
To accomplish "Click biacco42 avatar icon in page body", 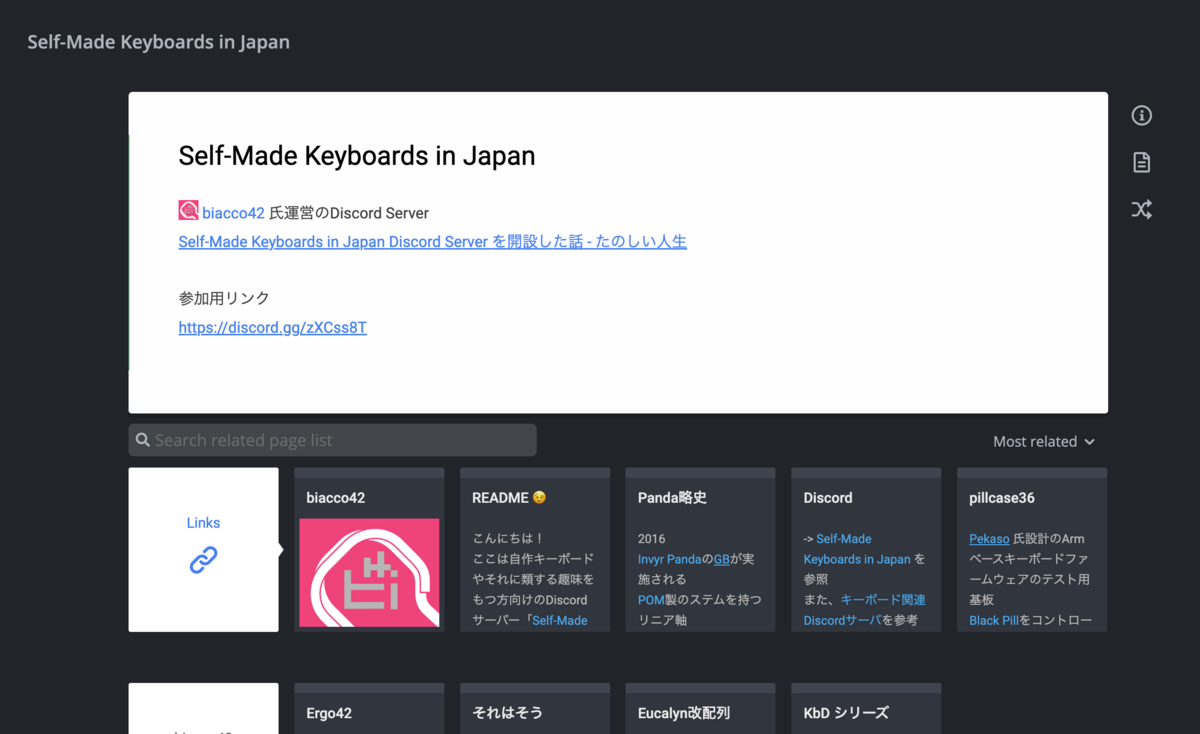I will (x=188, y=211).
